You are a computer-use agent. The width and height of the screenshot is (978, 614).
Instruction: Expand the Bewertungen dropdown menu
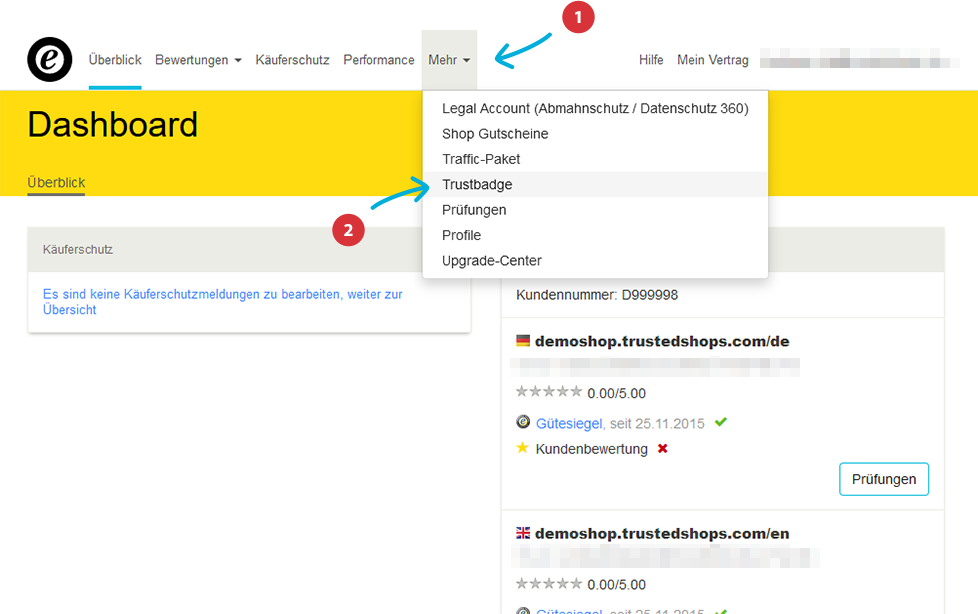[198, 60]
